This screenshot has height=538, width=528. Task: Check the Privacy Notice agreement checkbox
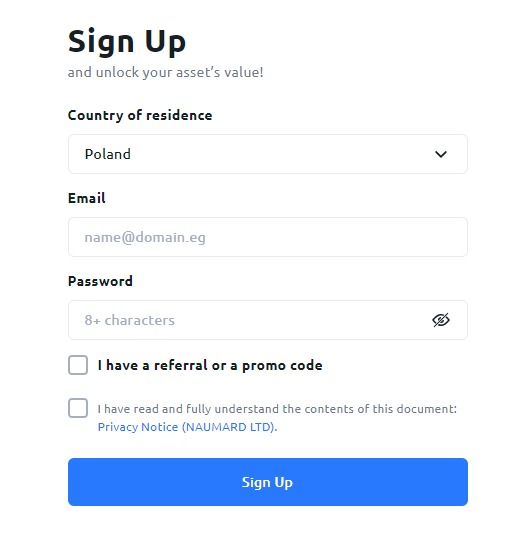78,408
